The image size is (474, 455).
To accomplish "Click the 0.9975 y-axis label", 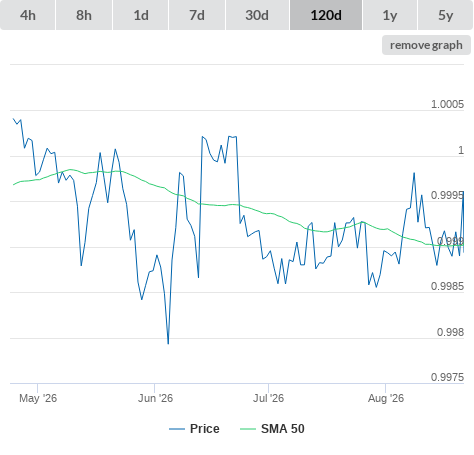I will [447, 377].
